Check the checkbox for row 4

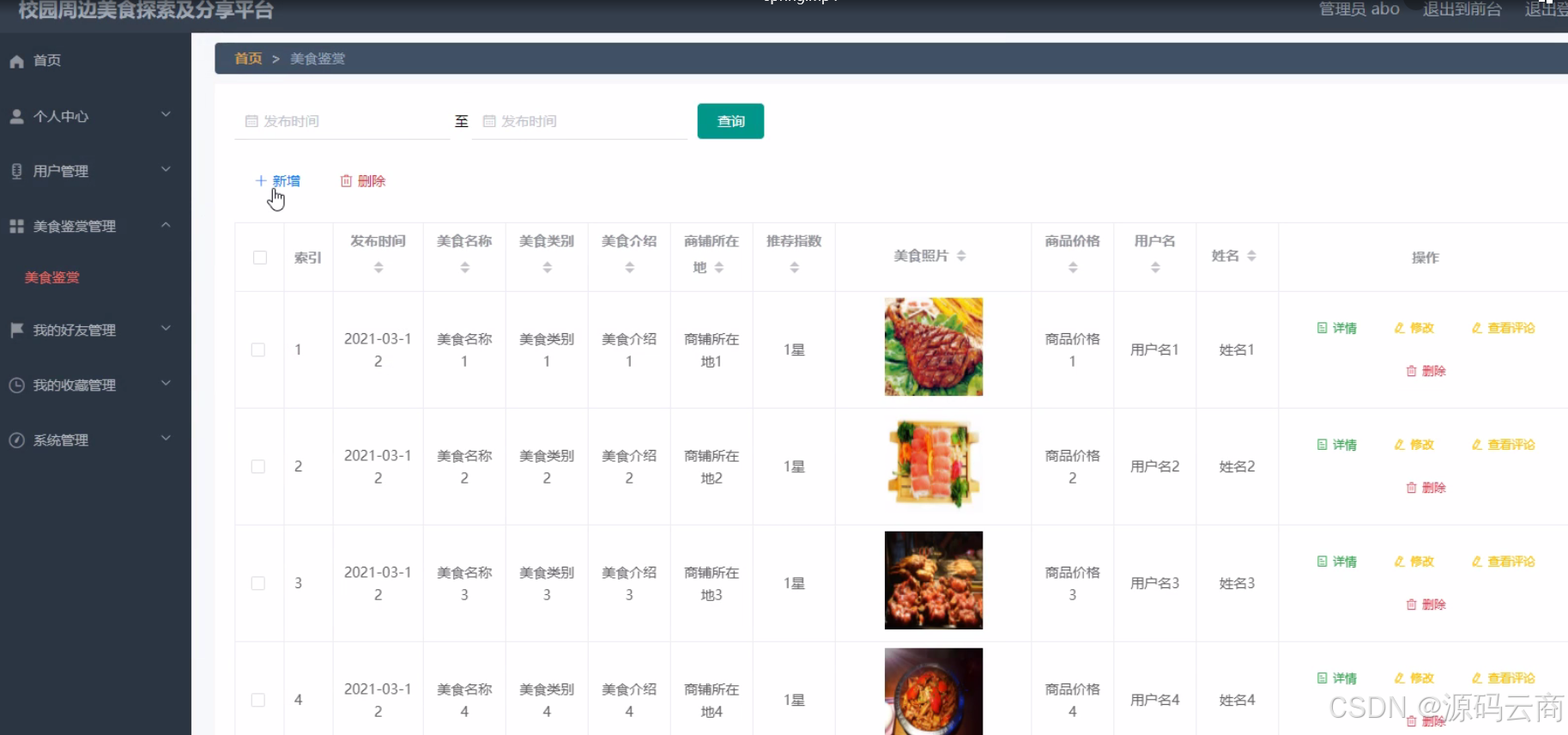tap(258, 700)
